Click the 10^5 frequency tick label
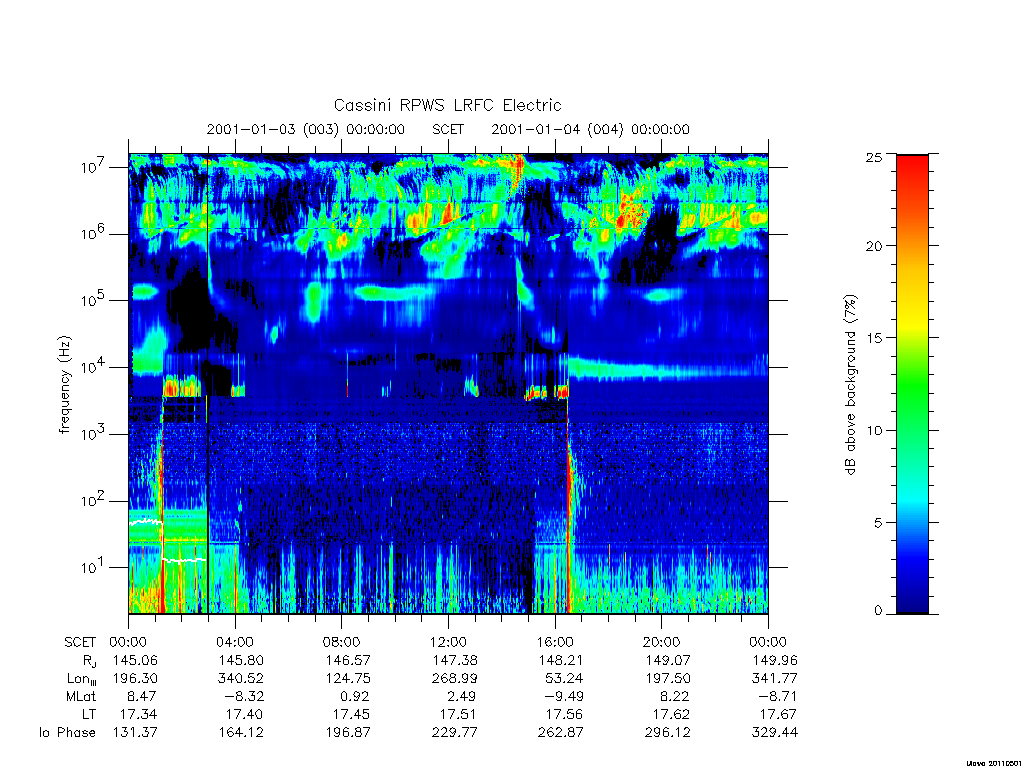 point(94,300)
